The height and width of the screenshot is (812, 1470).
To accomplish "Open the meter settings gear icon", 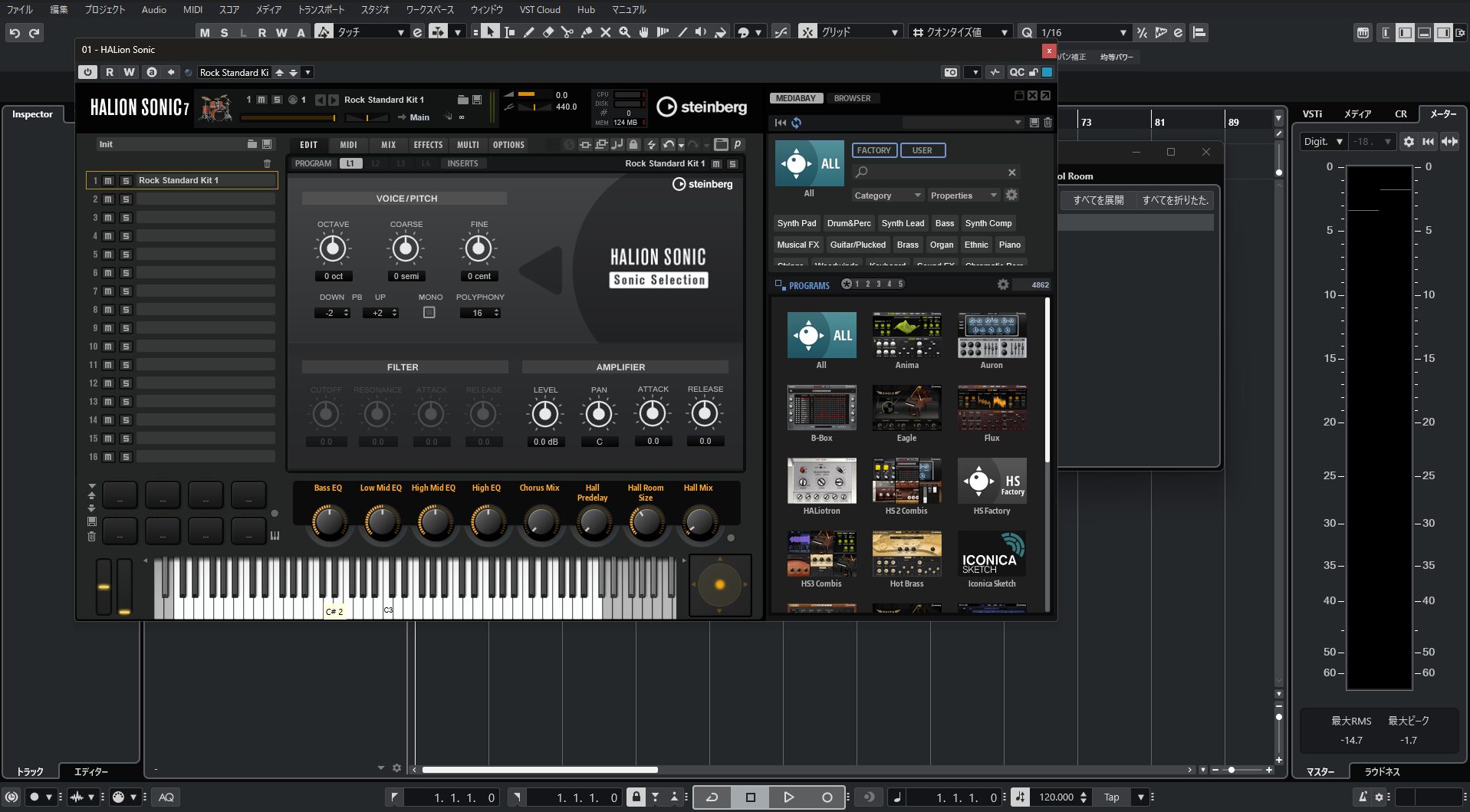I will click(1409, 142).
